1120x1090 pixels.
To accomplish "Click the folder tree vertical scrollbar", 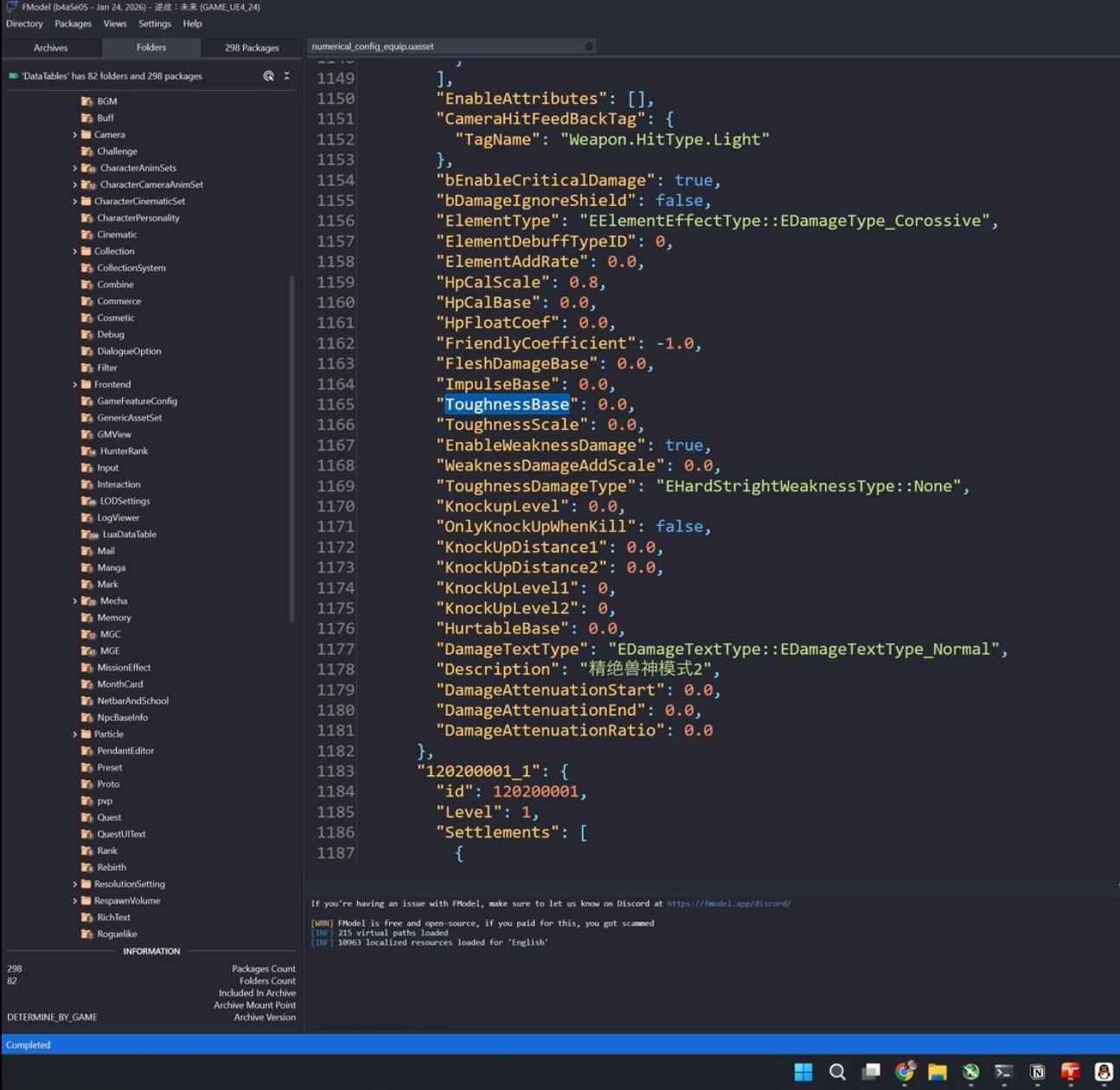I will coord(291,450).
